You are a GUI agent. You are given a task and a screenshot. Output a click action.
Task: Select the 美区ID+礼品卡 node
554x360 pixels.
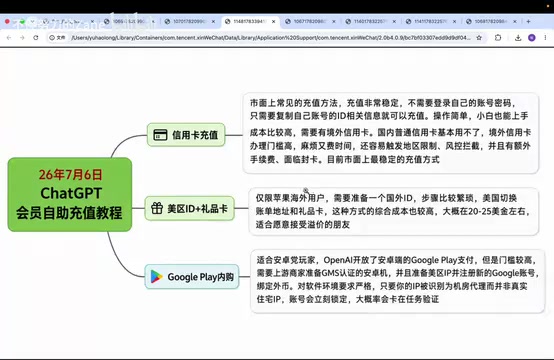pyautogui.click(x=189, y=208)
